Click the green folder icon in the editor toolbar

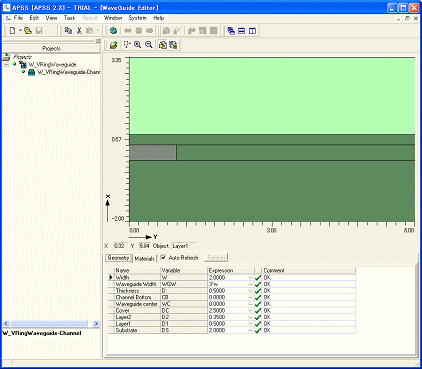(114, 45)
